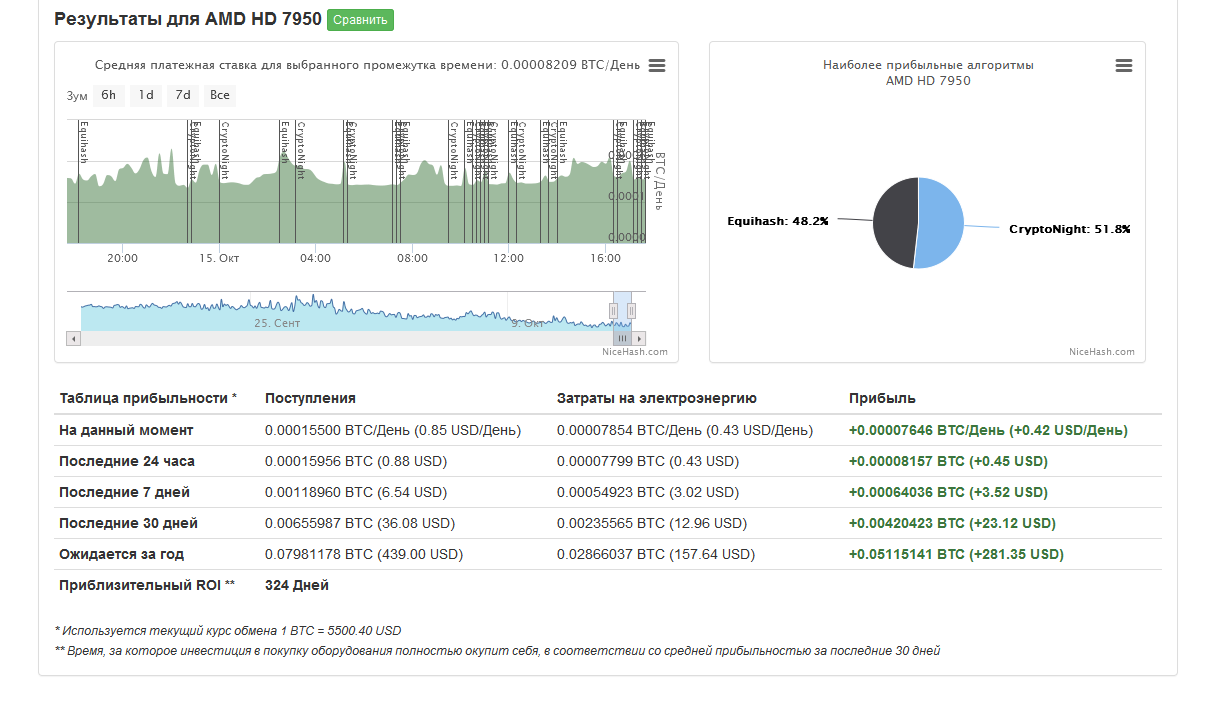Viewport: 1219px width, 721px height.
Task: Click the navigator scrollbar right arrow
Action: pyautogui.click(x=640, y=338)
